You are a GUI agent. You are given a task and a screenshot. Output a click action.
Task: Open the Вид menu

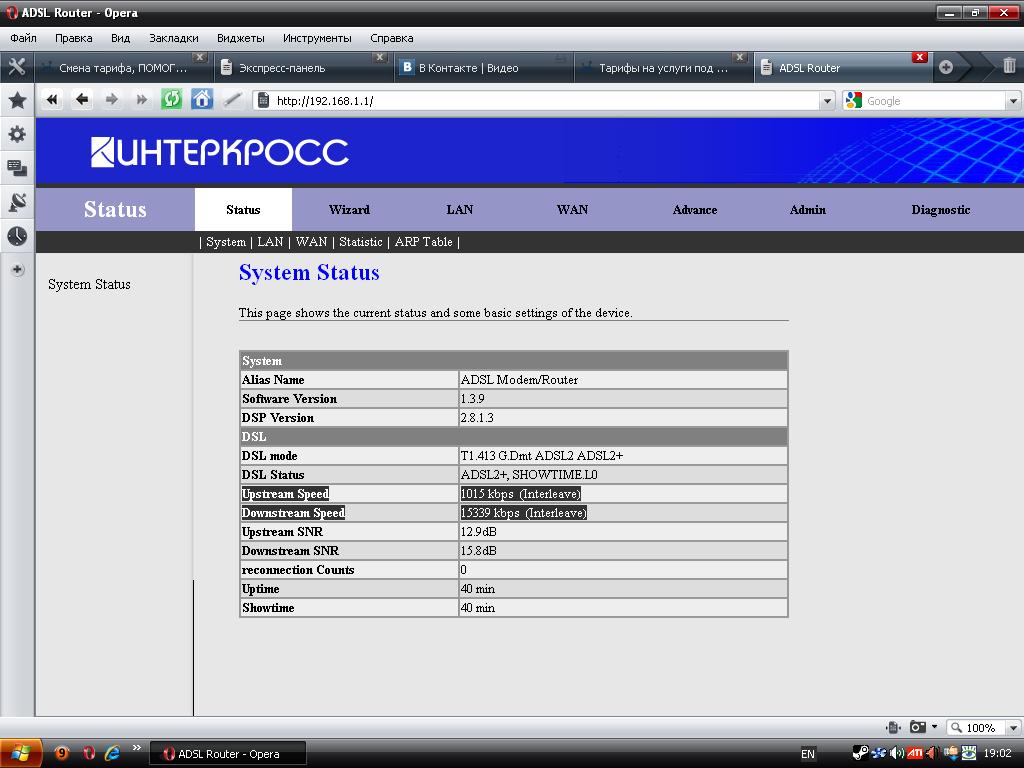click(120, 38)
